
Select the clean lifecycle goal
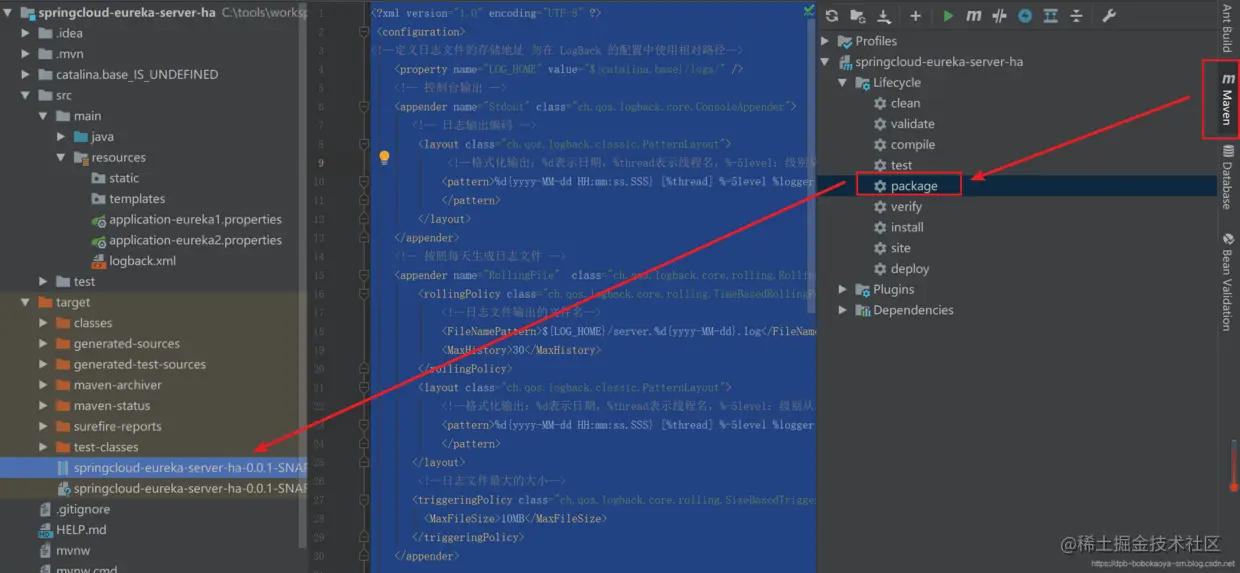point(897,103)
